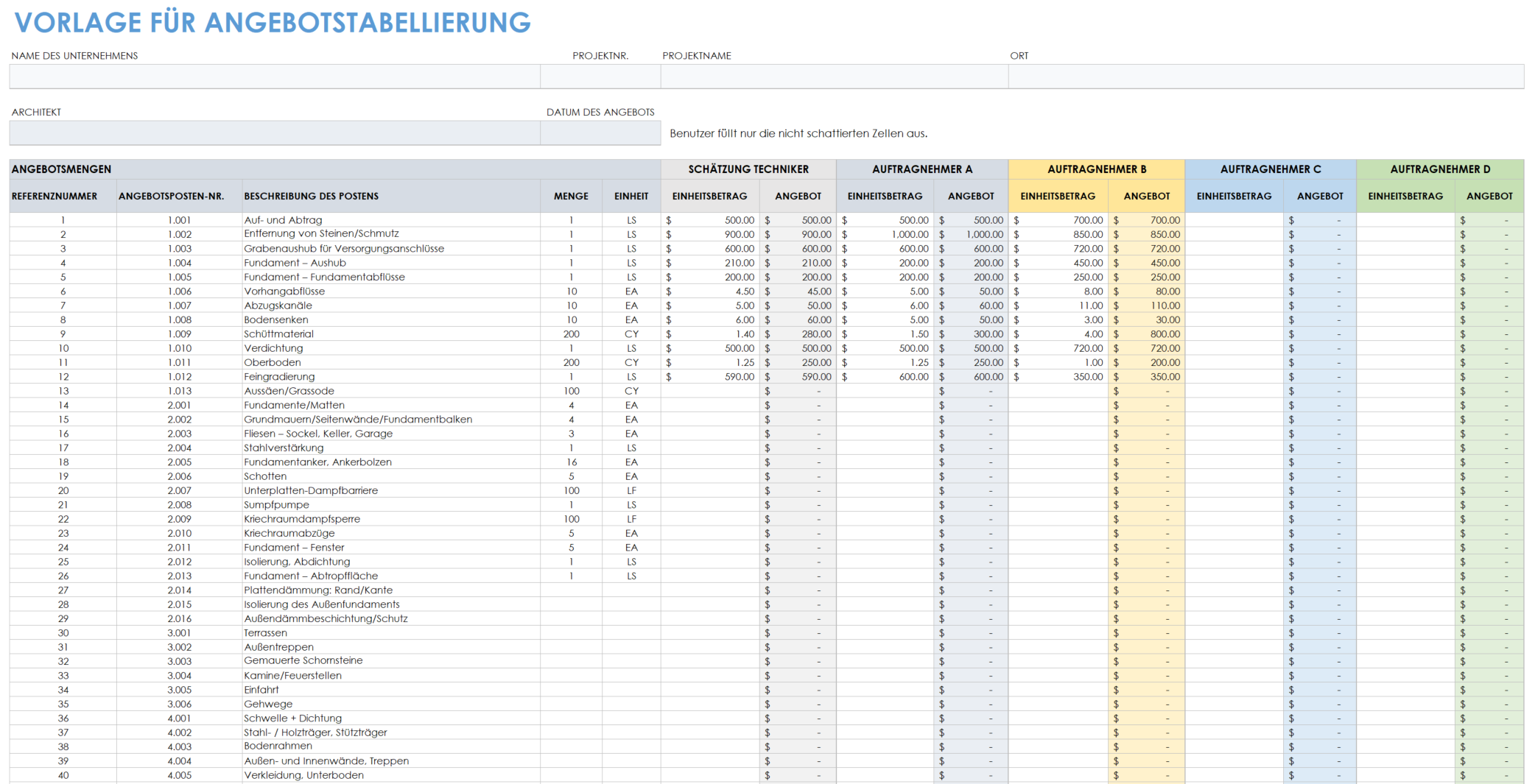The image size is (1538, 784).
Task: Select the Referenznummer column header
Action: coord(63,197)
